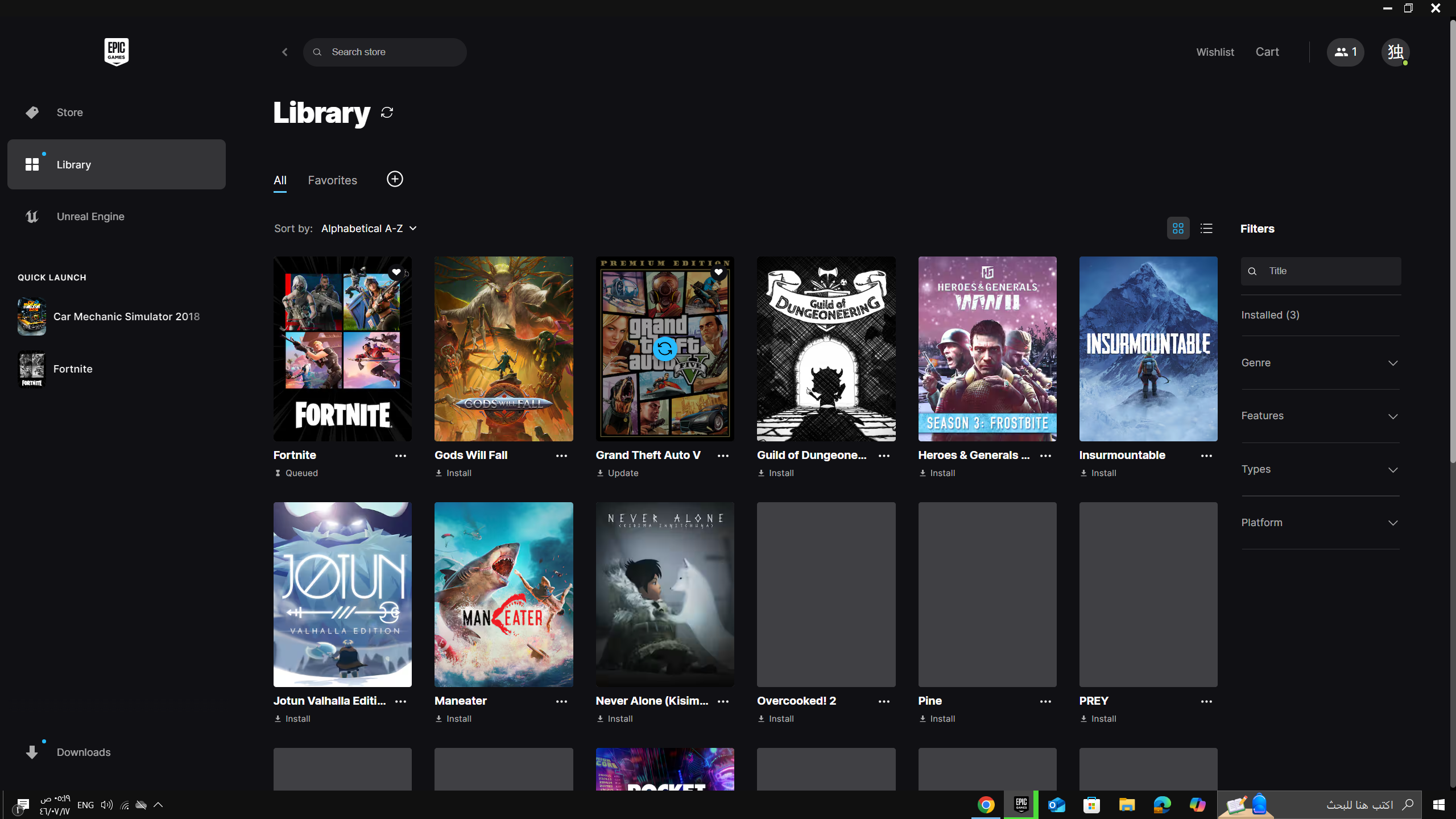Expand the Features filter
The image size is (1456, 819).
click(1320, 416)
